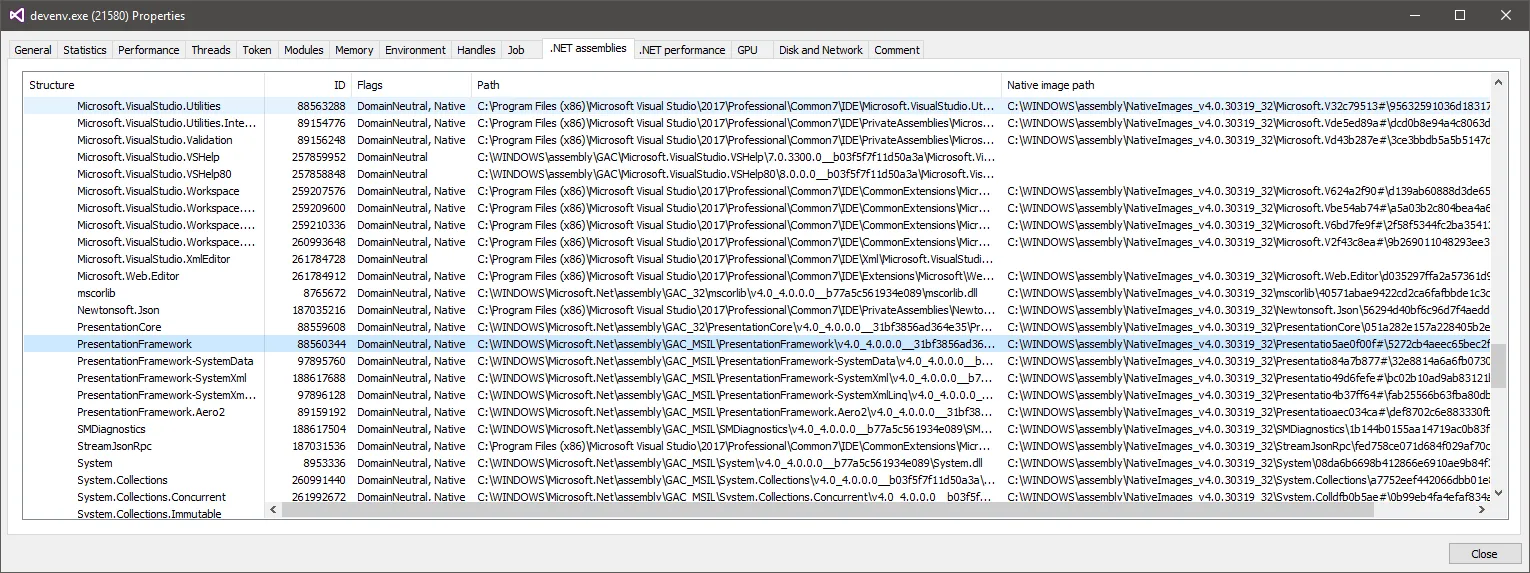Image resolution: width=1530 pixels, height=573 pixels.
Task: Select the Microsoft.VisualStudio.Workspace row
Action: (x=757, y=191)
